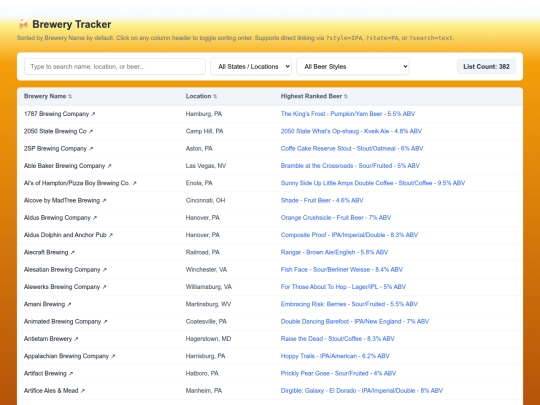This screenshot has width=540, height=405.
Task: Open Aldus Brewing Company external arrow
Action: pyautogui.click(x=95, y=218)
